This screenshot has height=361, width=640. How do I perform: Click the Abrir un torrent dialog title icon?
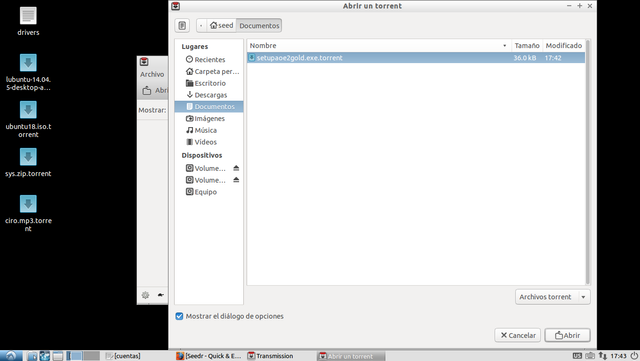point(176,6)
